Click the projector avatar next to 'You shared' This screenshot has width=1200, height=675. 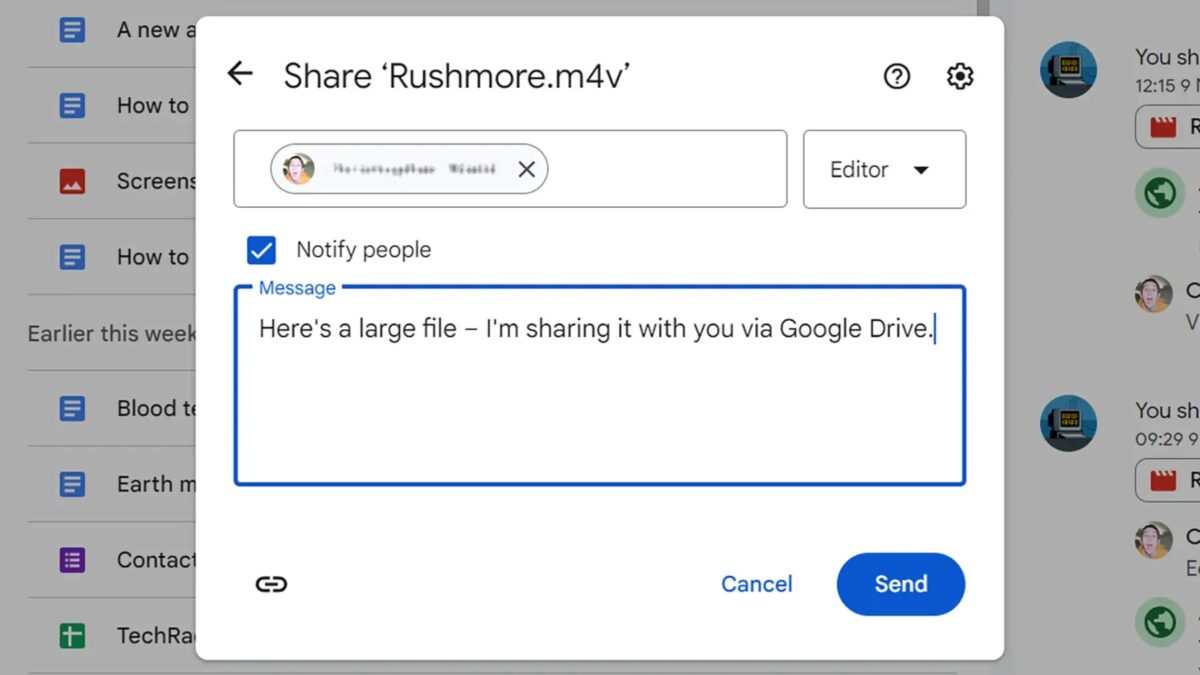coord(1069,70)
